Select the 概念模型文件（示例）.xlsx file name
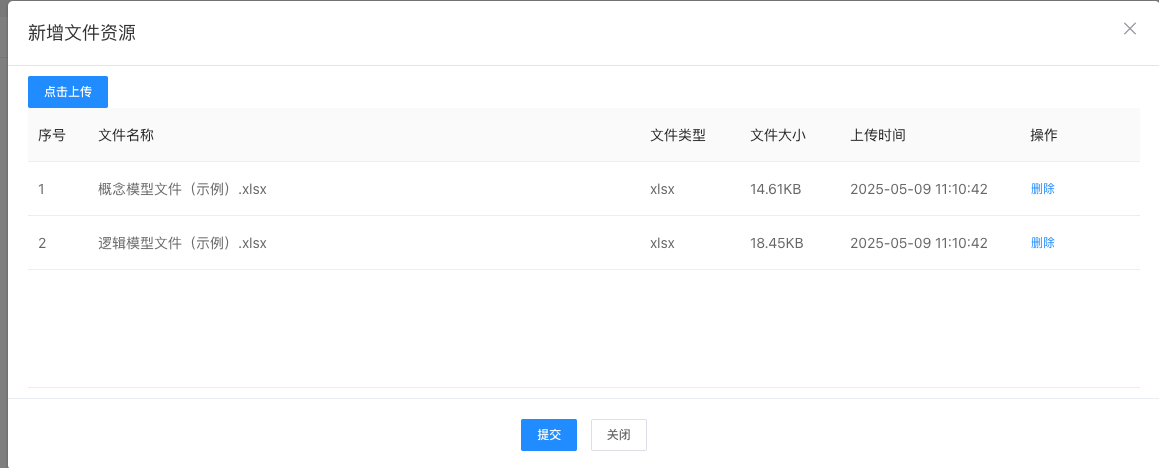1159x468 pixels. pyautogui.click(x=182, y=188)
